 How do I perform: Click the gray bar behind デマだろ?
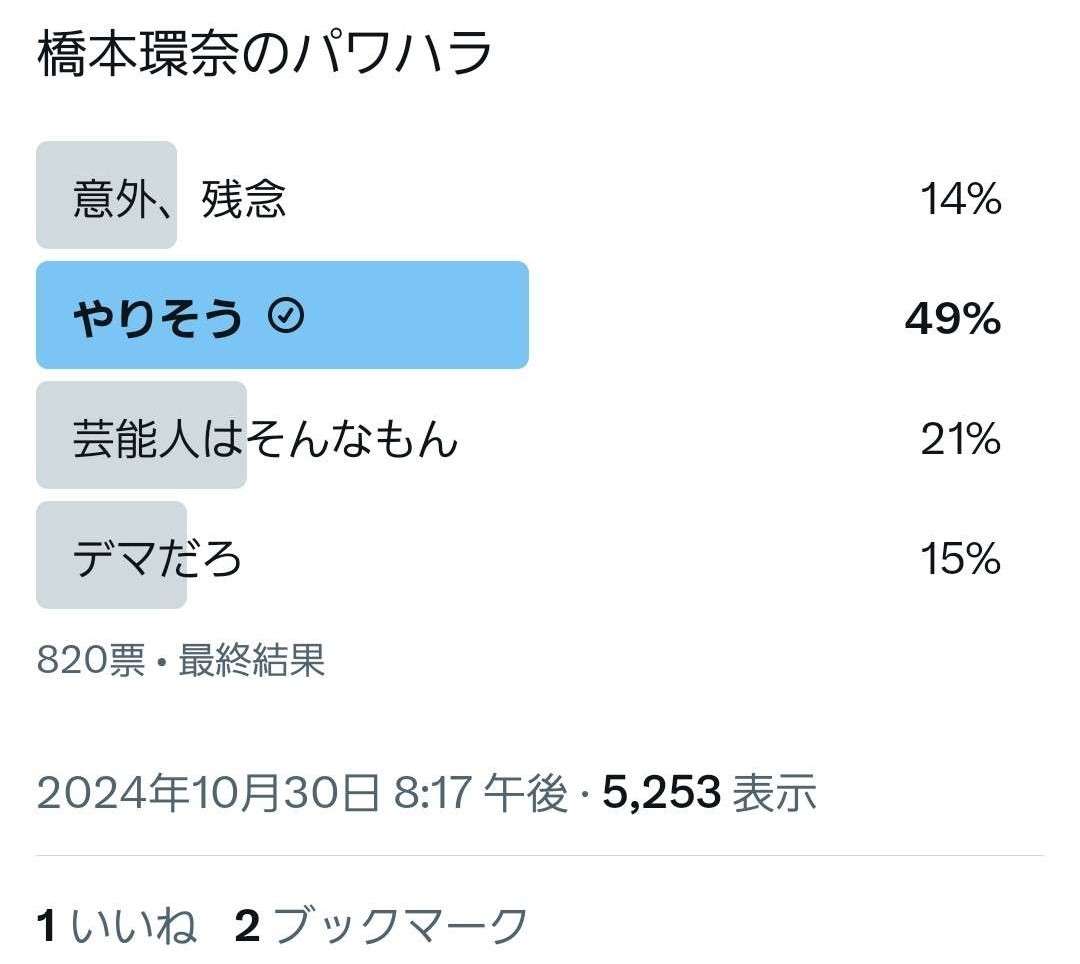111,555
